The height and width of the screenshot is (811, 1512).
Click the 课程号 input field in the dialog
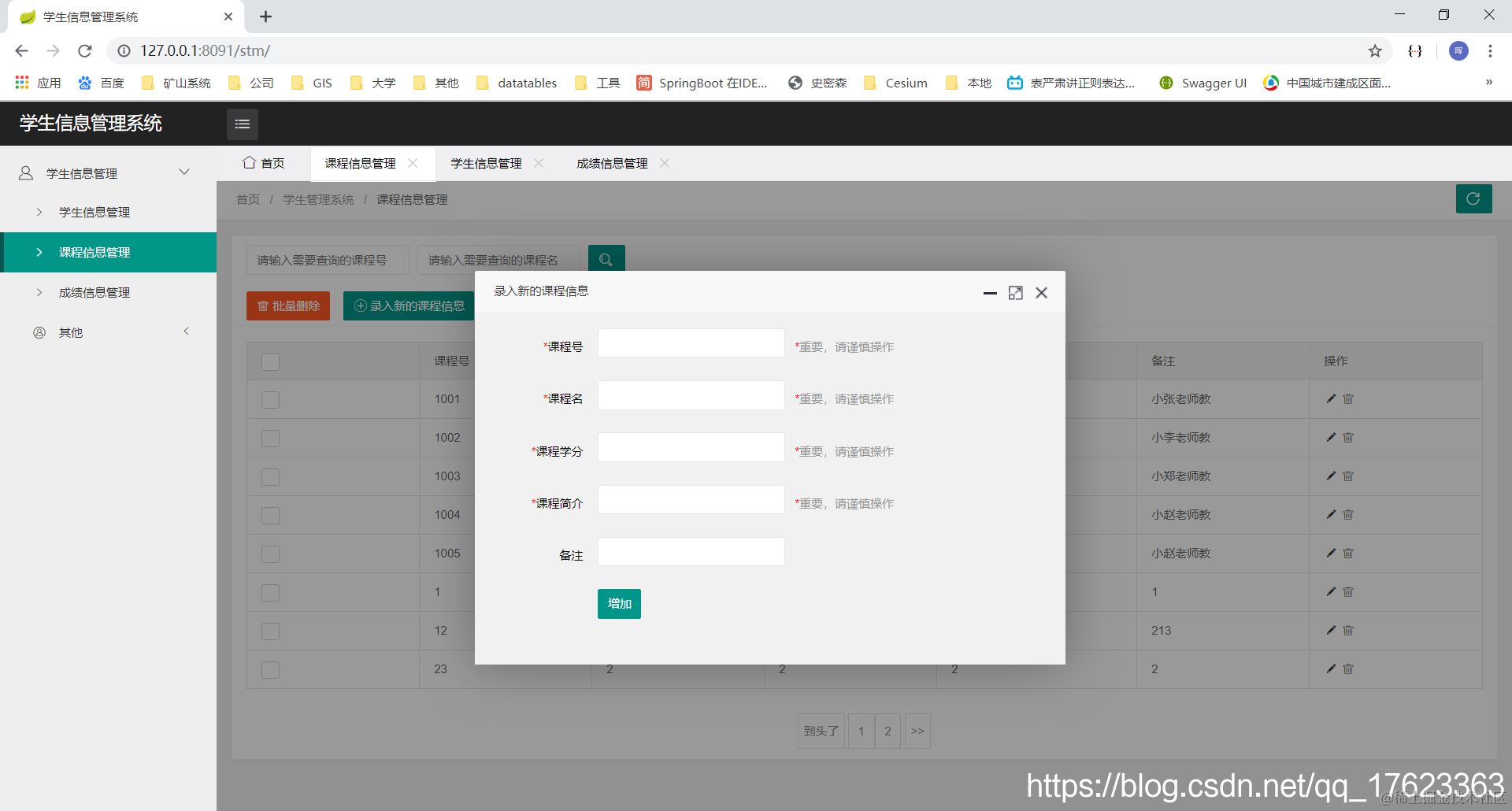(x=691, y=343)
